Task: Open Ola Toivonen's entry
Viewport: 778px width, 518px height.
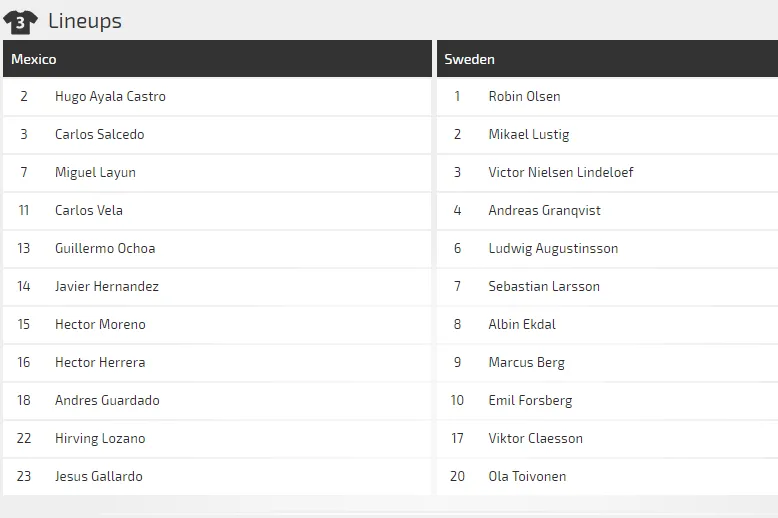Action: coord(527,477)
